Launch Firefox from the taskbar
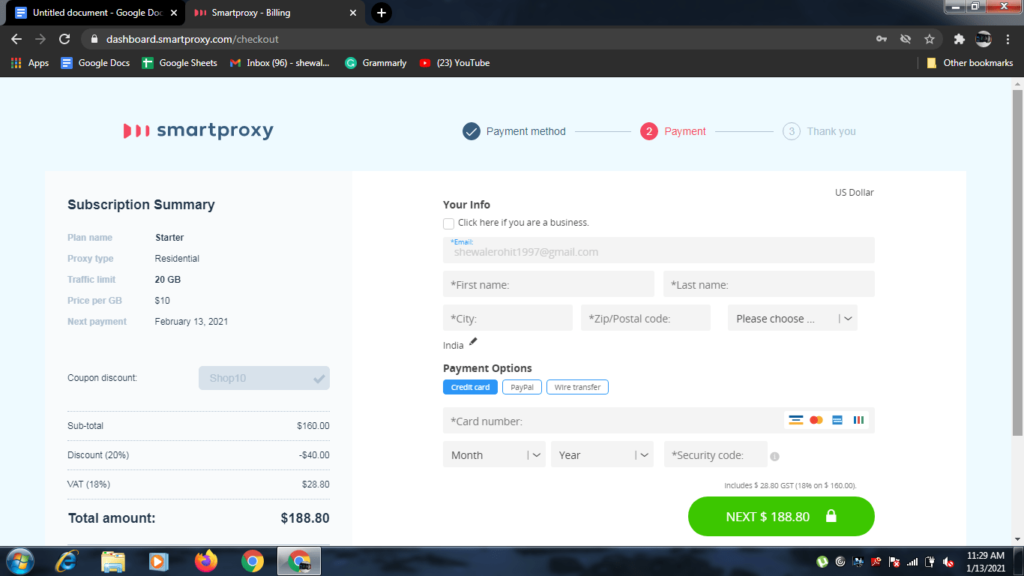This screenshot has width=1024, height=576. click(x=206, y=561)
